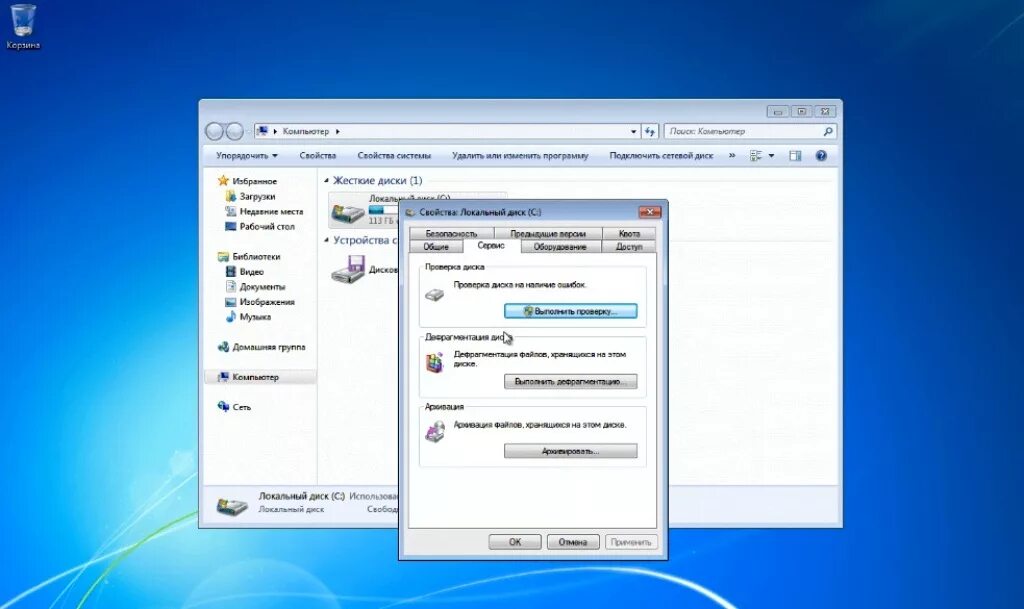Switch to the Сервис tab
1024x609 pixels.
point(491,245)
